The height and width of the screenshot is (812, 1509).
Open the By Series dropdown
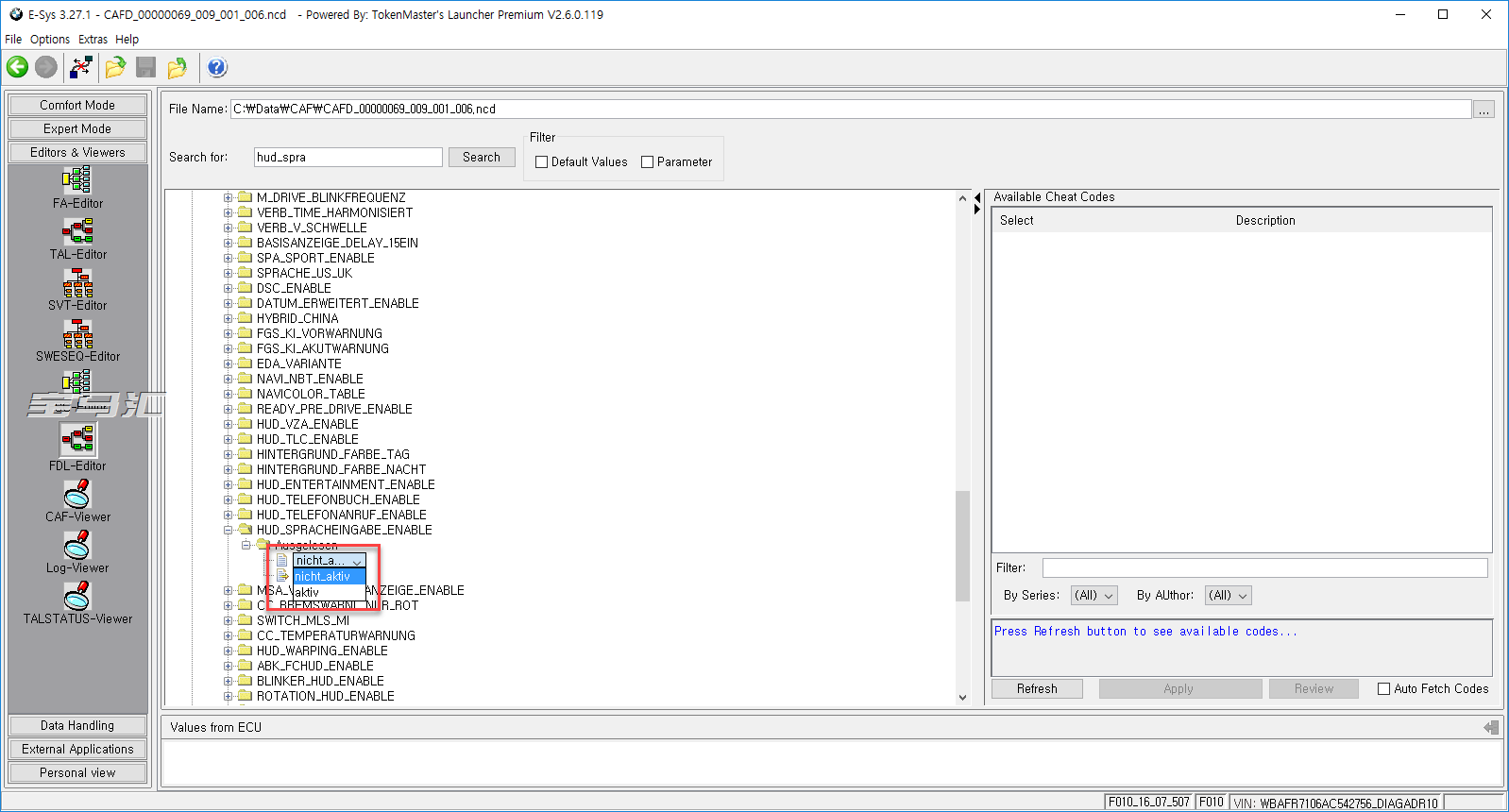coord(1094,596)
